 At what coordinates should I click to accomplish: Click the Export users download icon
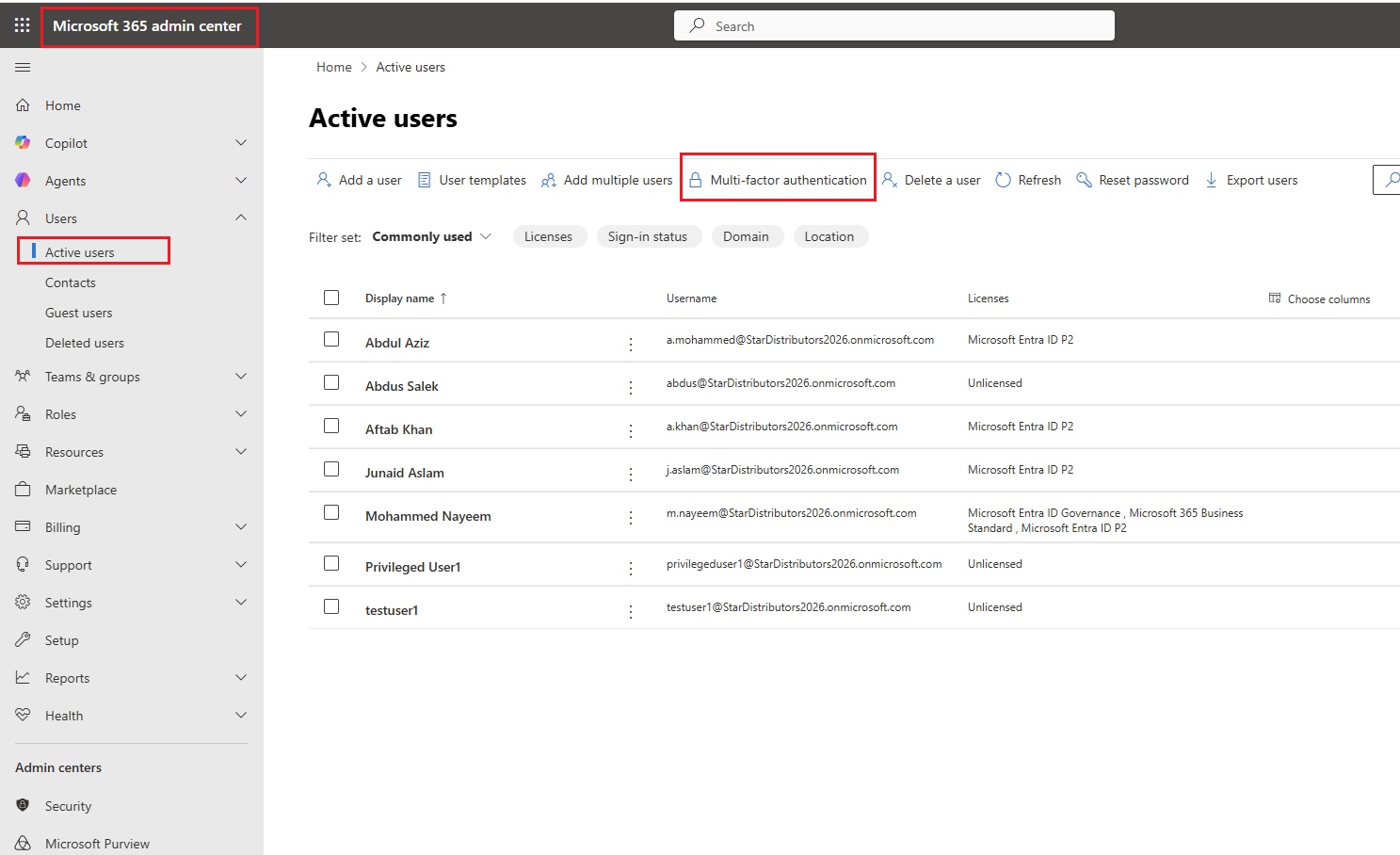[1212, 180]
